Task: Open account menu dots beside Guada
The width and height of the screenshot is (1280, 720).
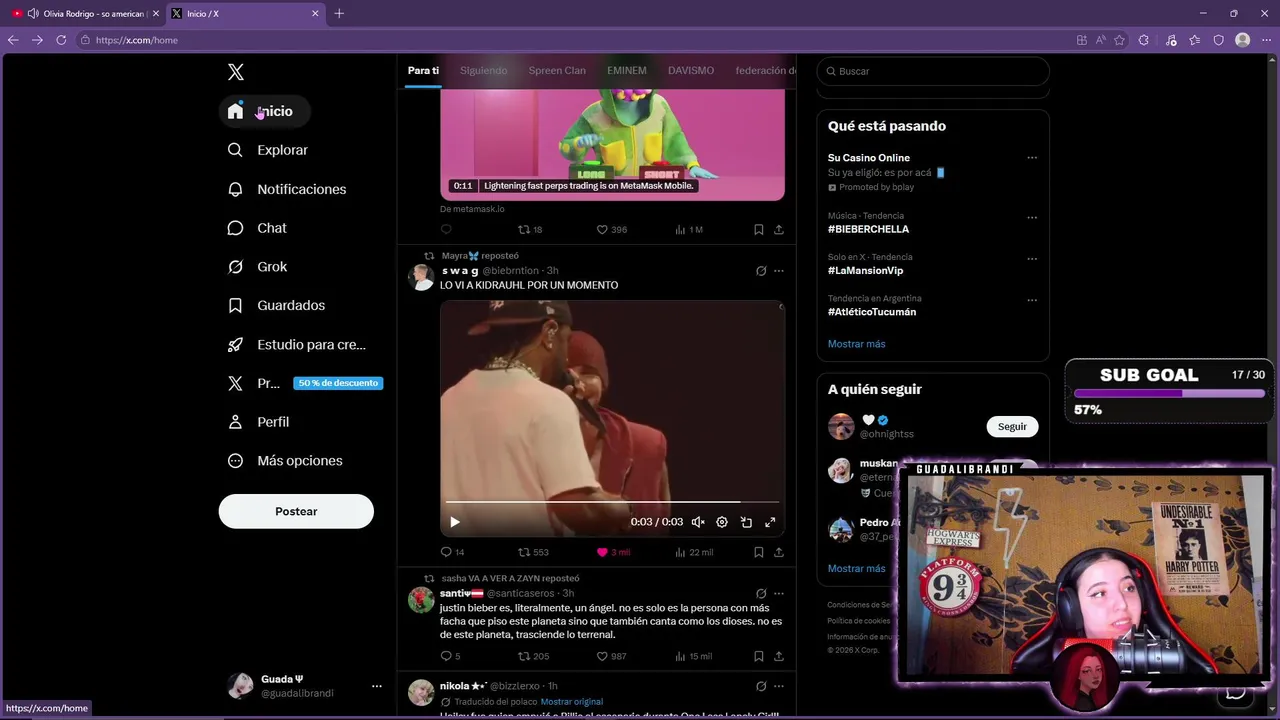Action: 377,686
